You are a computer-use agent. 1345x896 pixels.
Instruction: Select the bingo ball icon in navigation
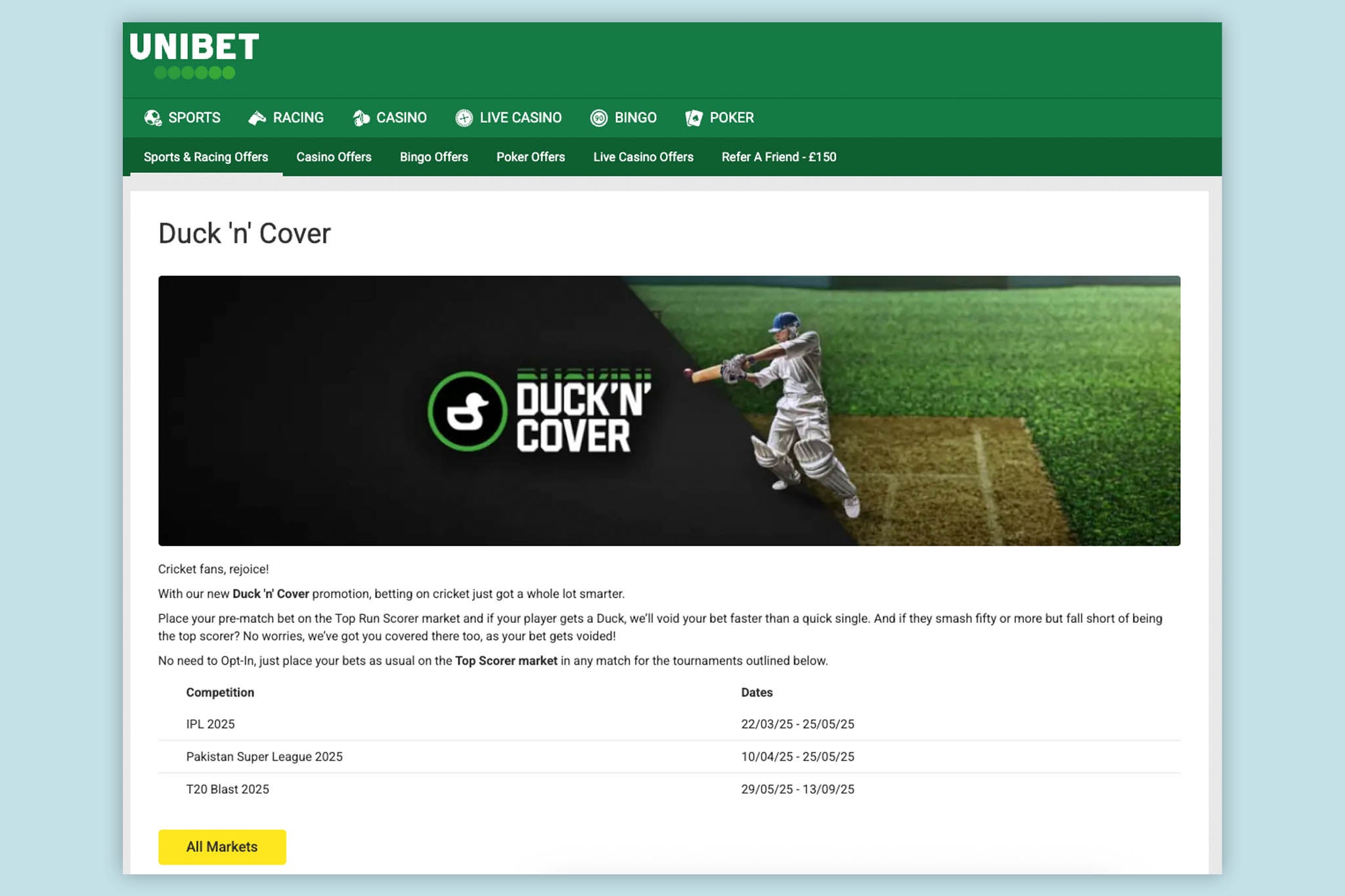point(598,117)
